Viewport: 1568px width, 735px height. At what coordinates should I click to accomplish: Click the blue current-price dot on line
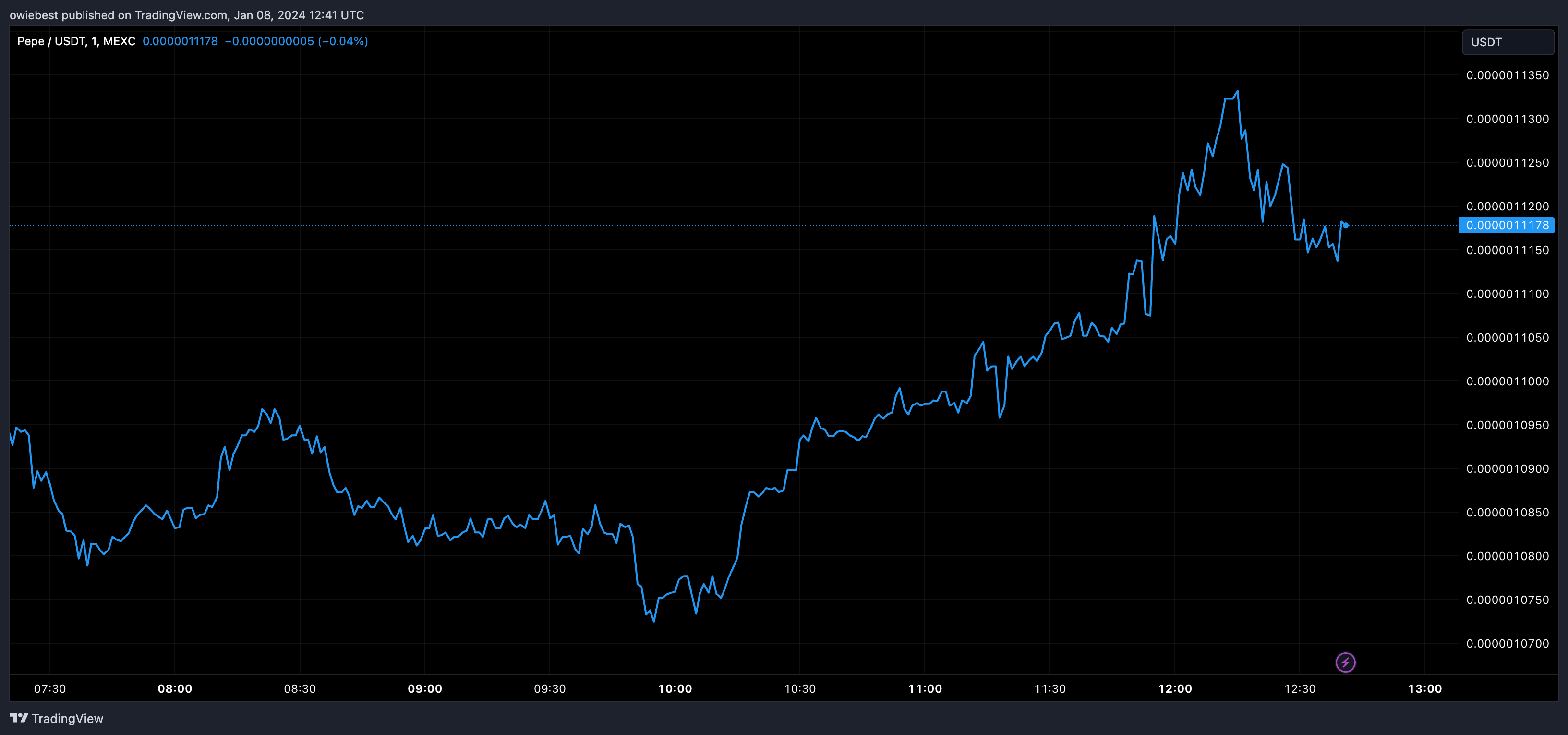pyautogui.click(x=1346, y=225)
